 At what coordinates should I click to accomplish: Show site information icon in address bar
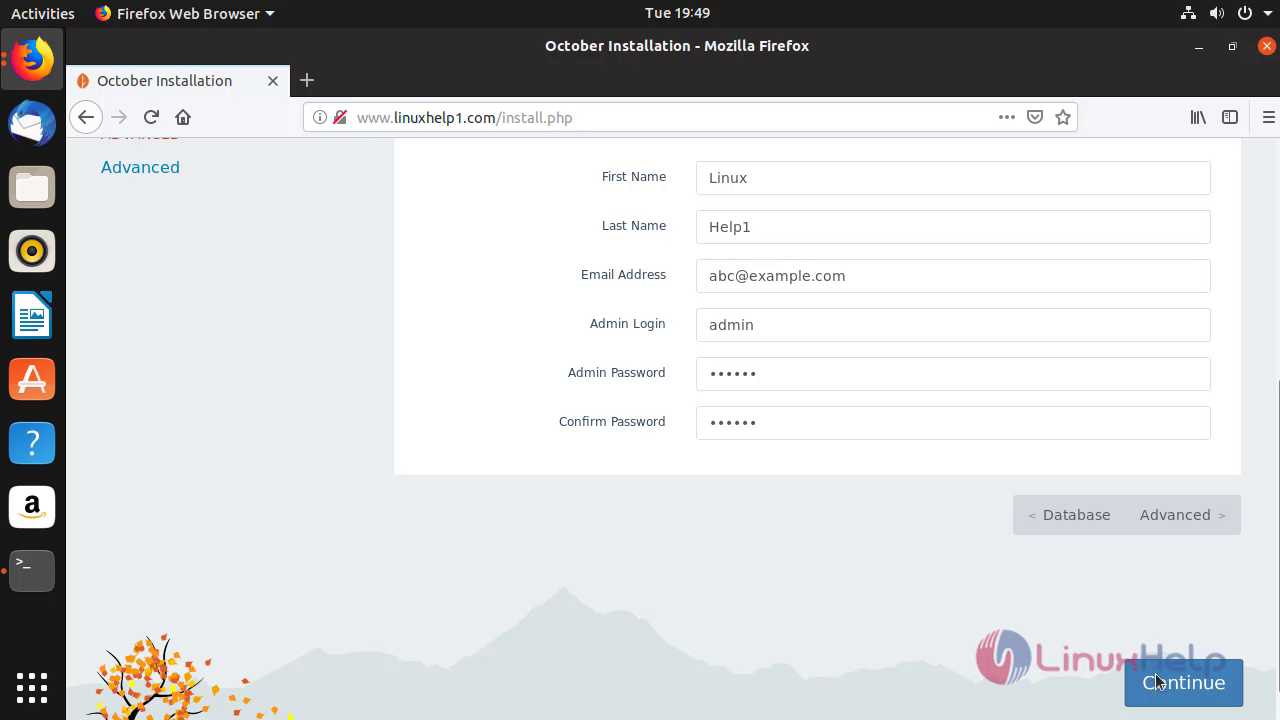[x=319, y=117]
